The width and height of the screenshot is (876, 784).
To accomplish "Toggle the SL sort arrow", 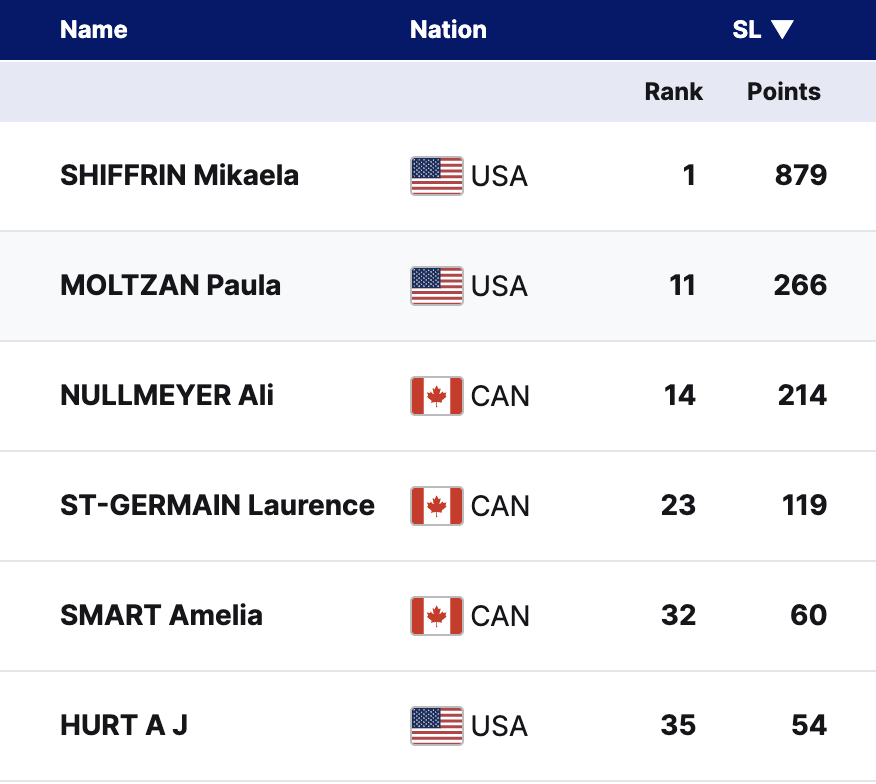I will tap(782, 30).
